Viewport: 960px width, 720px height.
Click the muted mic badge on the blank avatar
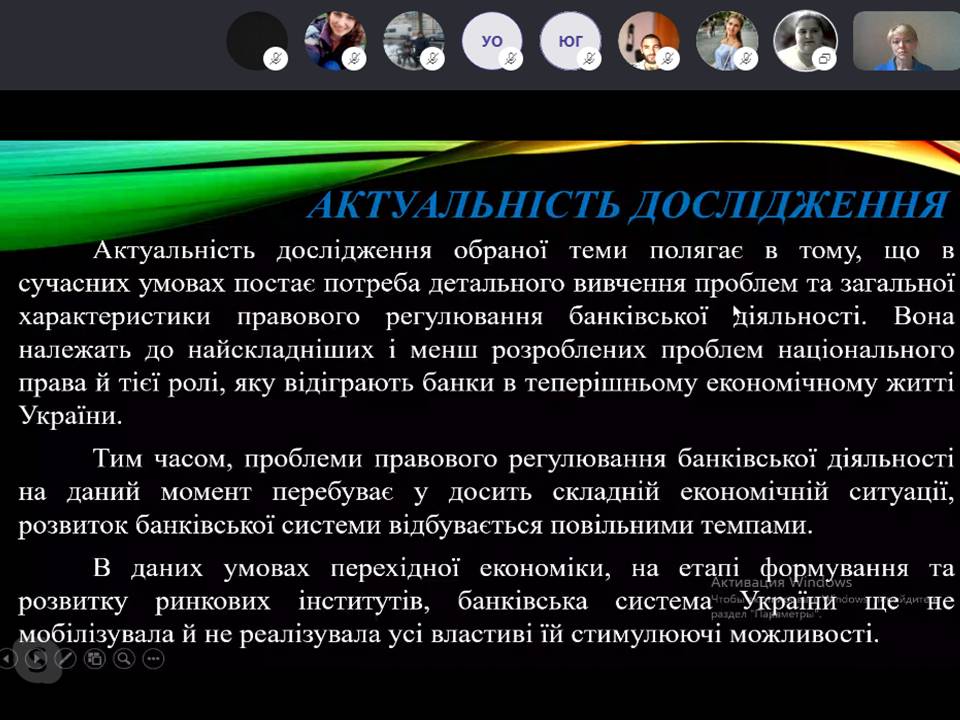275,59
